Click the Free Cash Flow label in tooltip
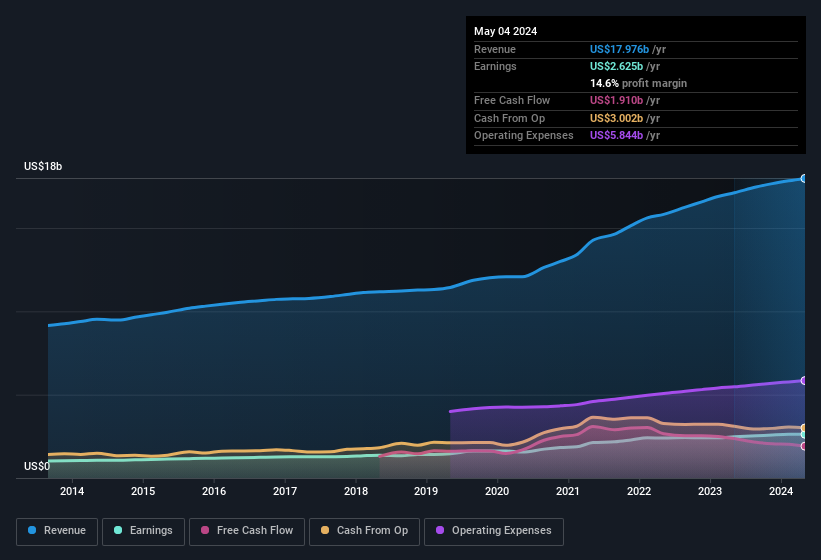 click(512, 100)
